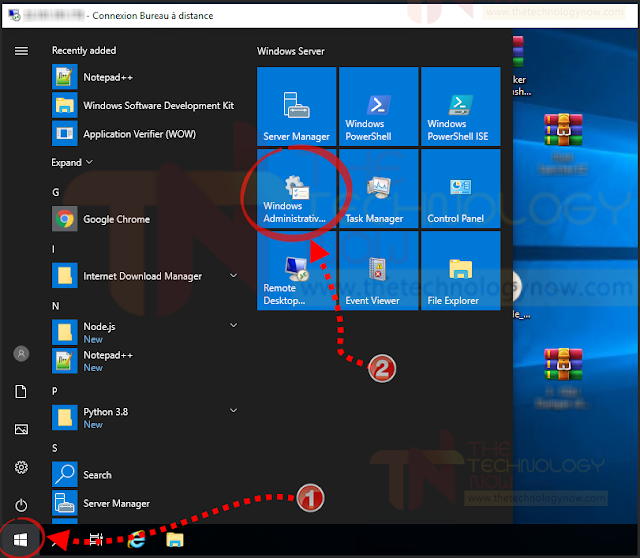
Task: Launch the Windows PowerShell tile
Action: 378,107
